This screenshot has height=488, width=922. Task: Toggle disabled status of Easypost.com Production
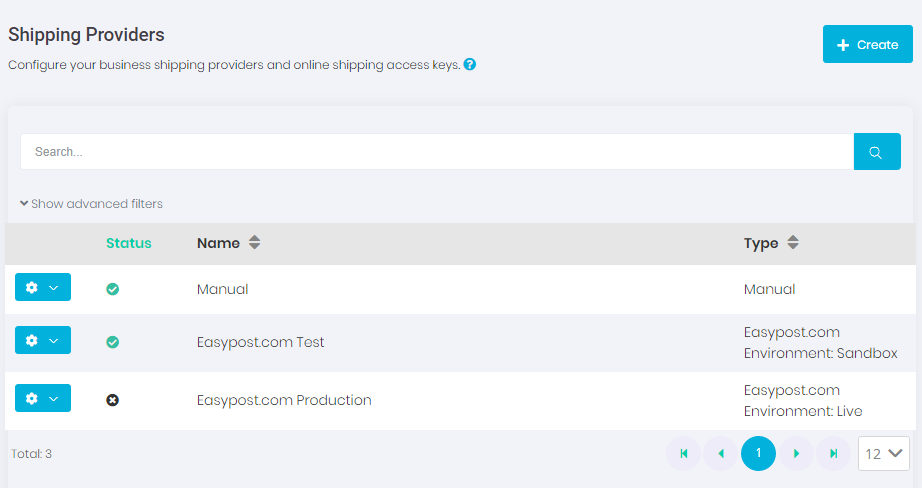point(113,400)
